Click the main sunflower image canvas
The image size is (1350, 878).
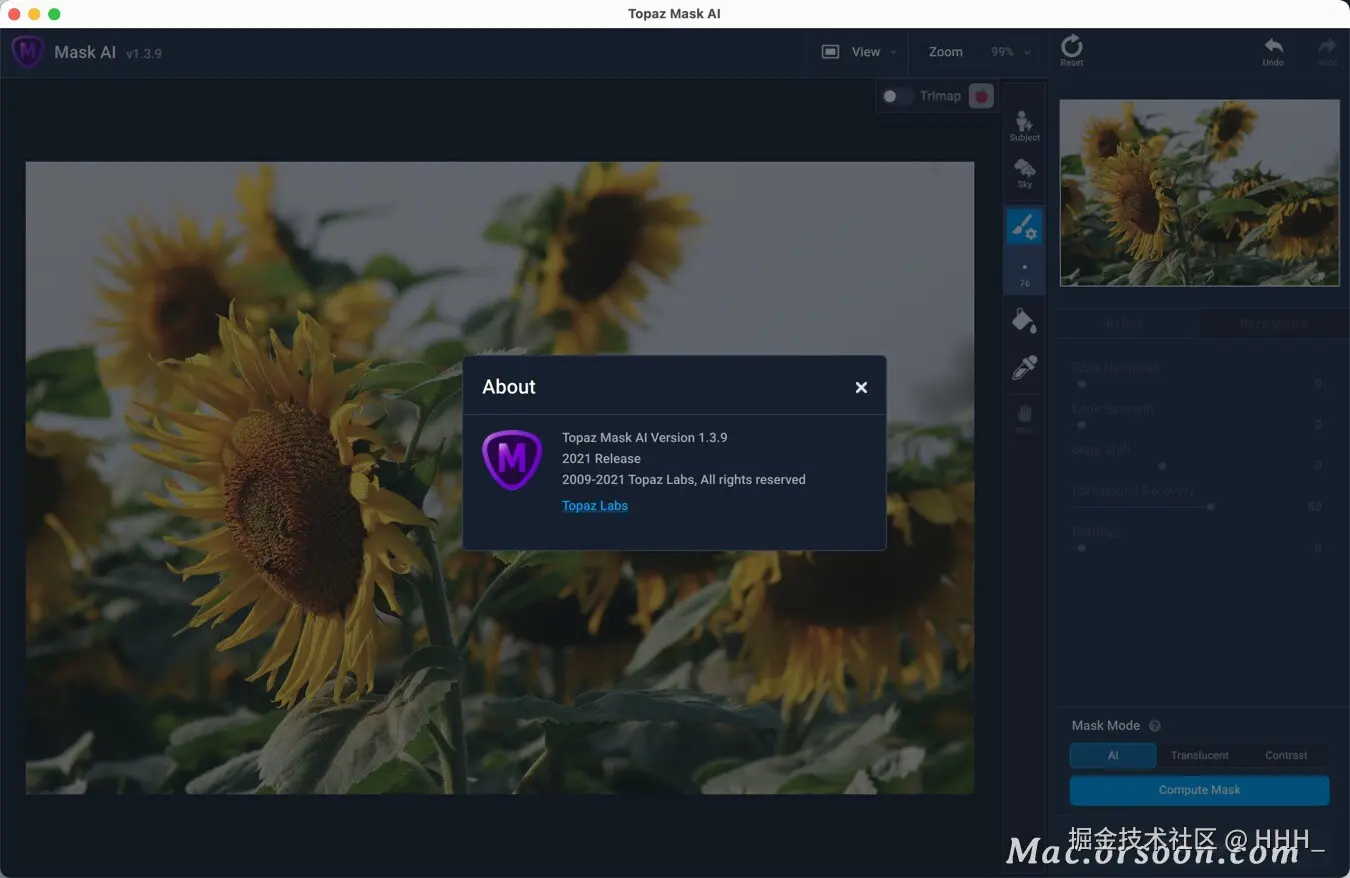(x=500, y=478)
